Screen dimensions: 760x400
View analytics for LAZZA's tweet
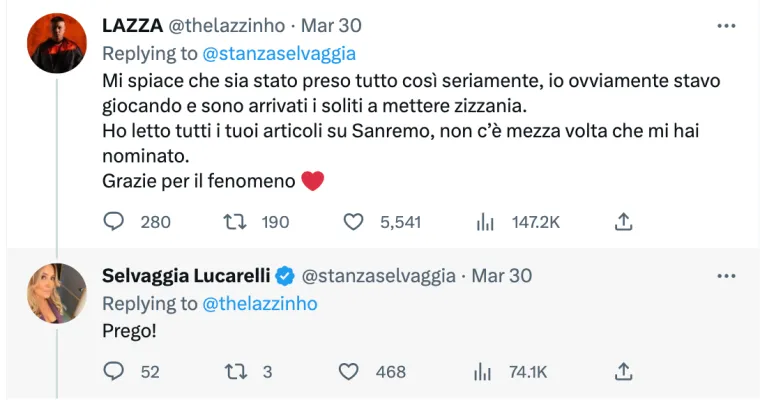(485, 221)
